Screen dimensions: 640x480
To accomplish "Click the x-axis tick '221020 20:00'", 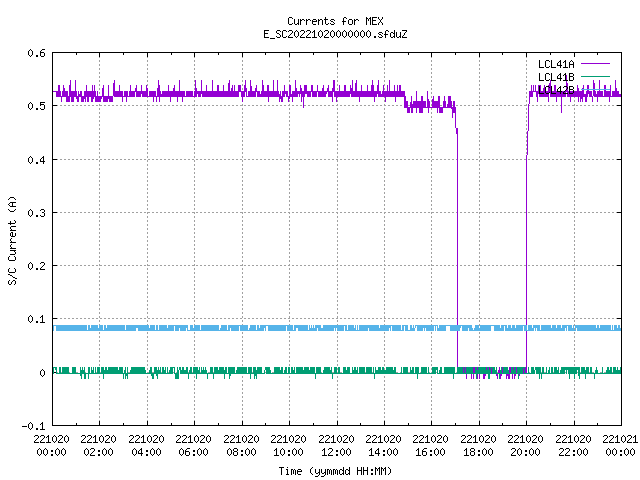I will [x=525, y=446].
